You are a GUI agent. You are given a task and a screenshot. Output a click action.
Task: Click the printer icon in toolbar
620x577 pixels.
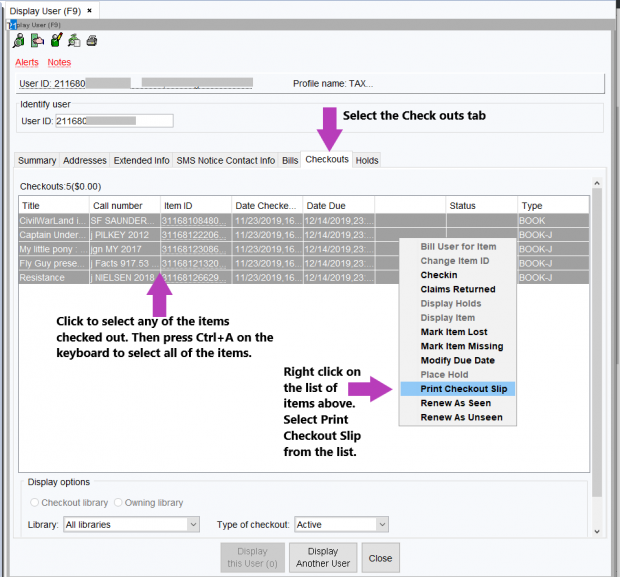point(92,40)
